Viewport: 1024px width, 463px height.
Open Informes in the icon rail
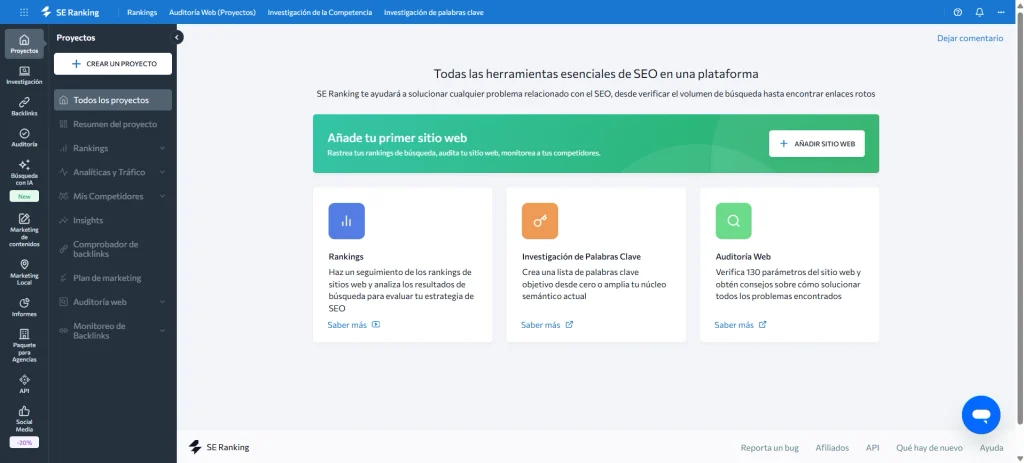point(24,308)
